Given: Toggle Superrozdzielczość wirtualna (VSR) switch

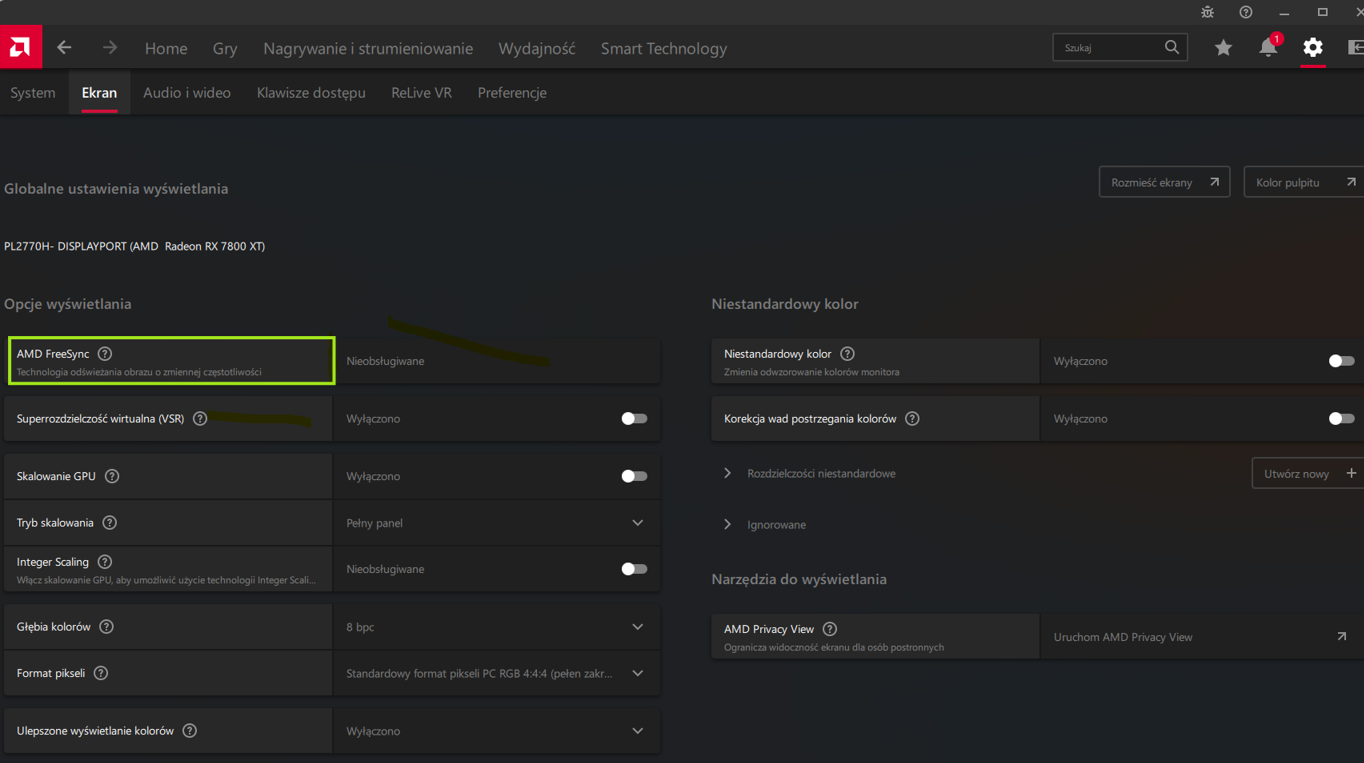Looking at the screenshot, I should click(634, 419).
